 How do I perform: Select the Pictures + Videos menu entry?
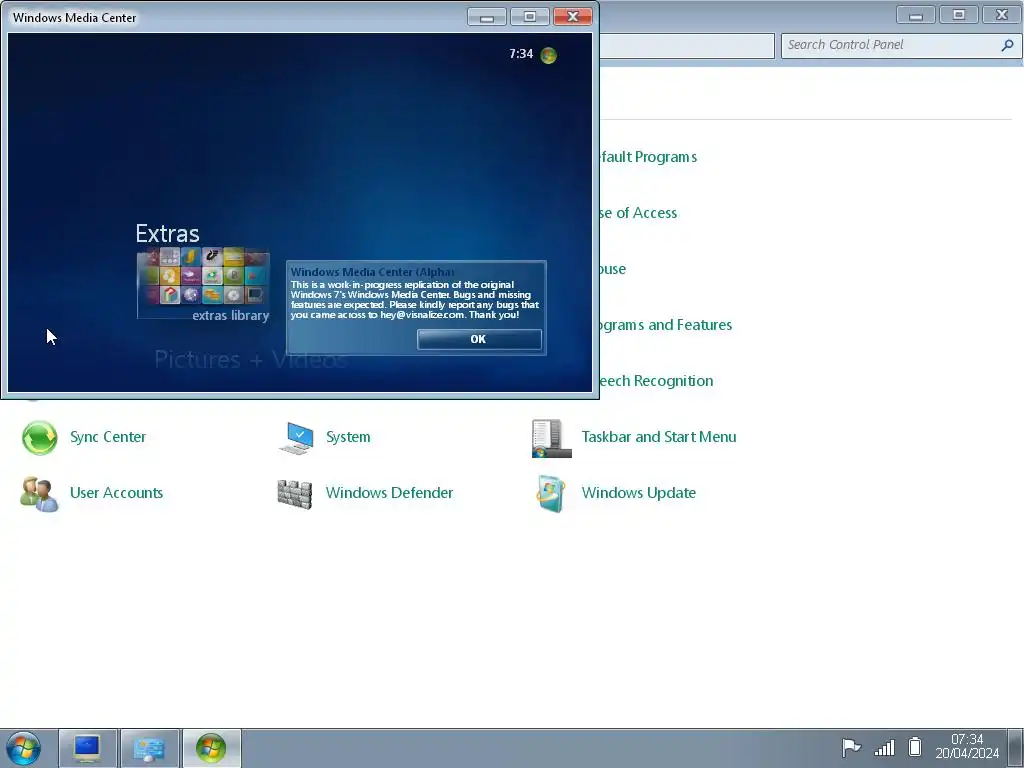point(251,359)
